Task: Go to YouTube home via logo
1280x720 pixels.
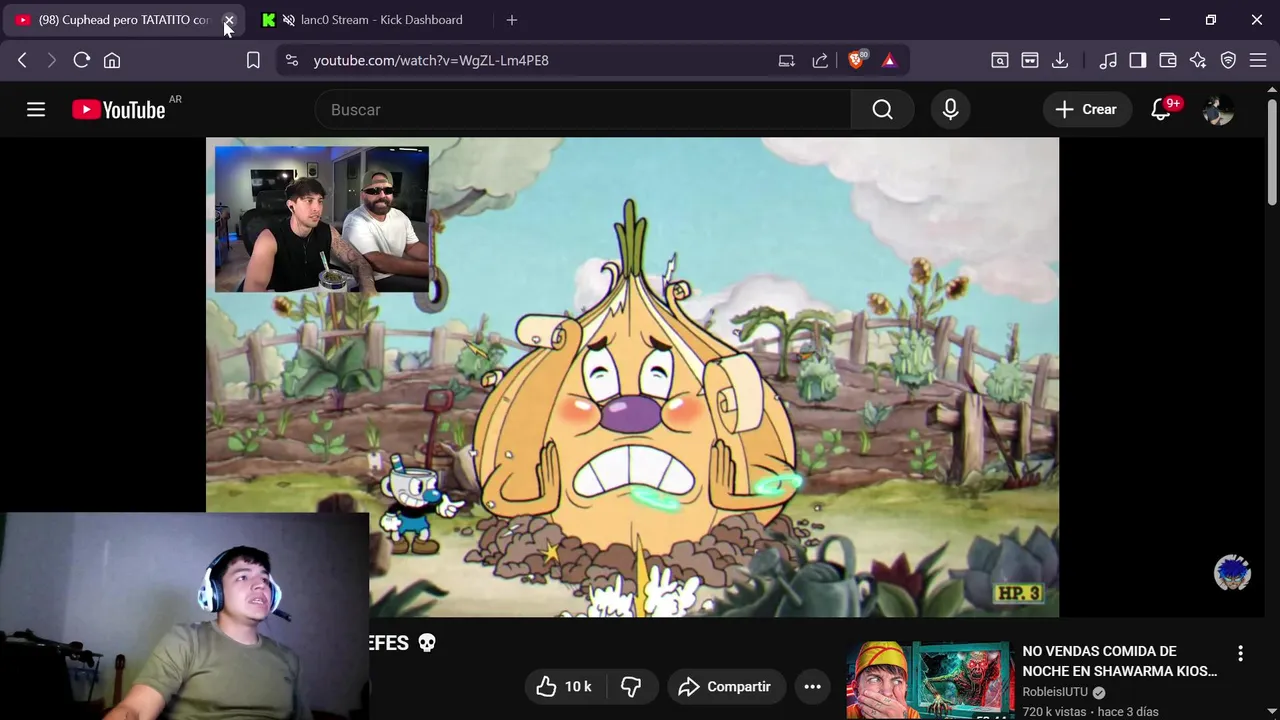Action: pos(119,110)
